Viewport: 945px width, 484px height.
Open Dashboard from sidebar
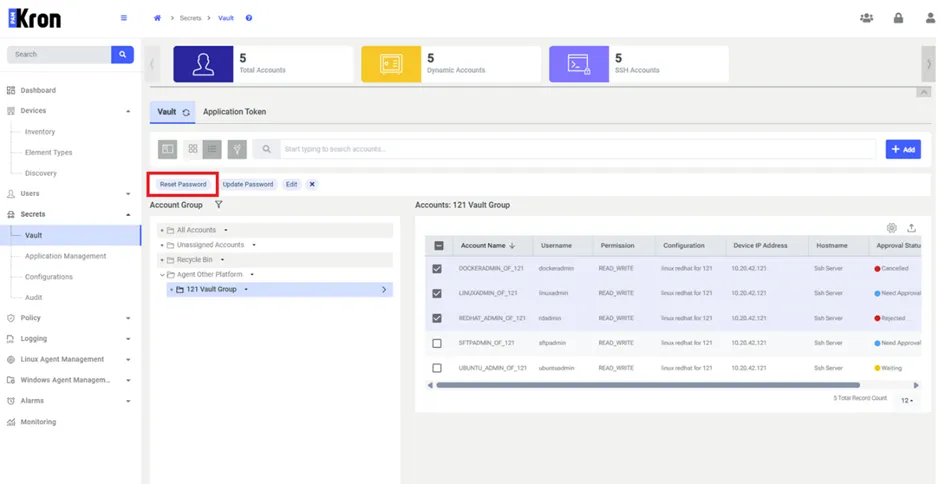[38, 90]
